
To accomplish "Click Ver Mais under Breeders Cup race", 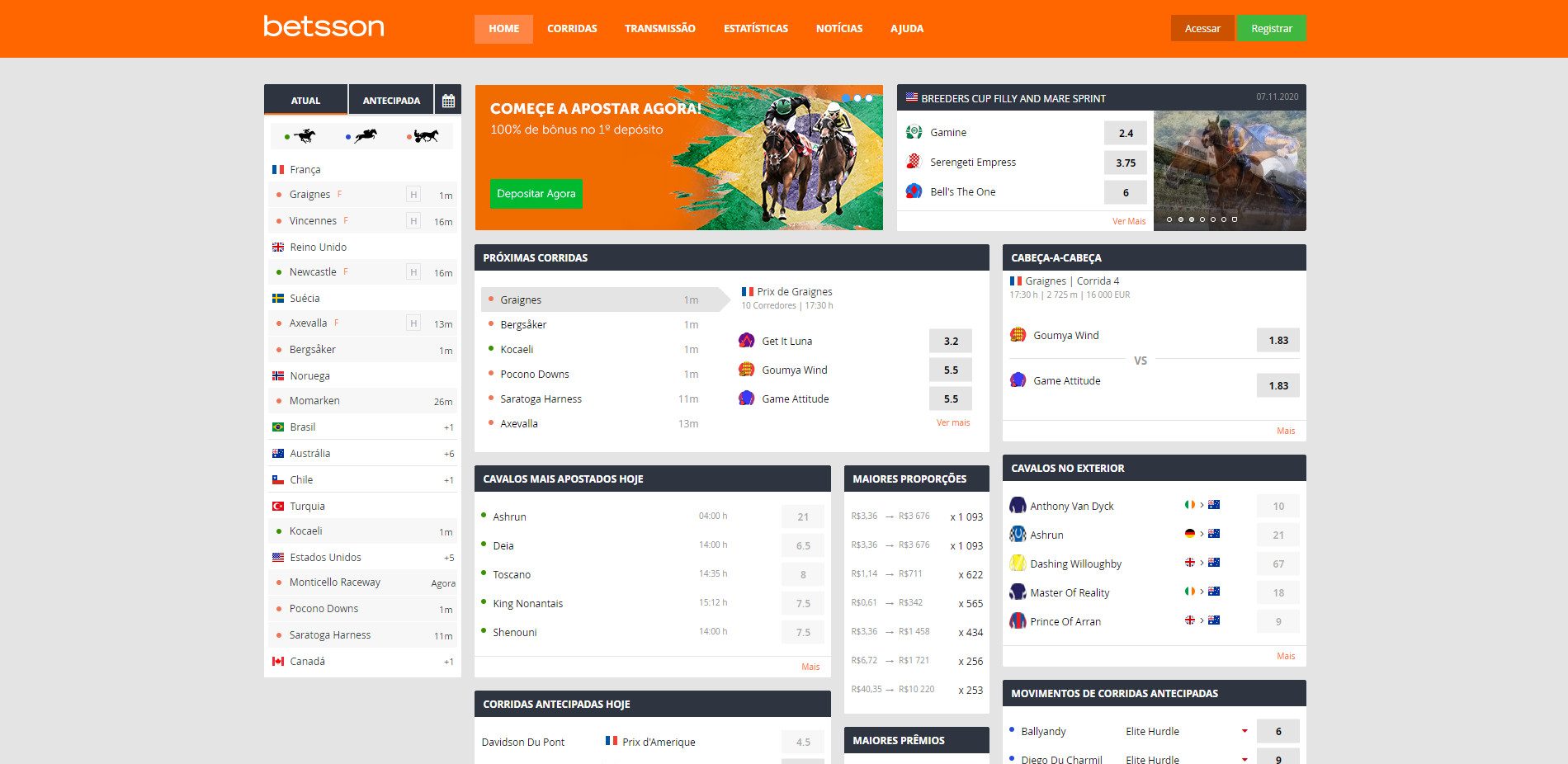I will (1129, 221).
